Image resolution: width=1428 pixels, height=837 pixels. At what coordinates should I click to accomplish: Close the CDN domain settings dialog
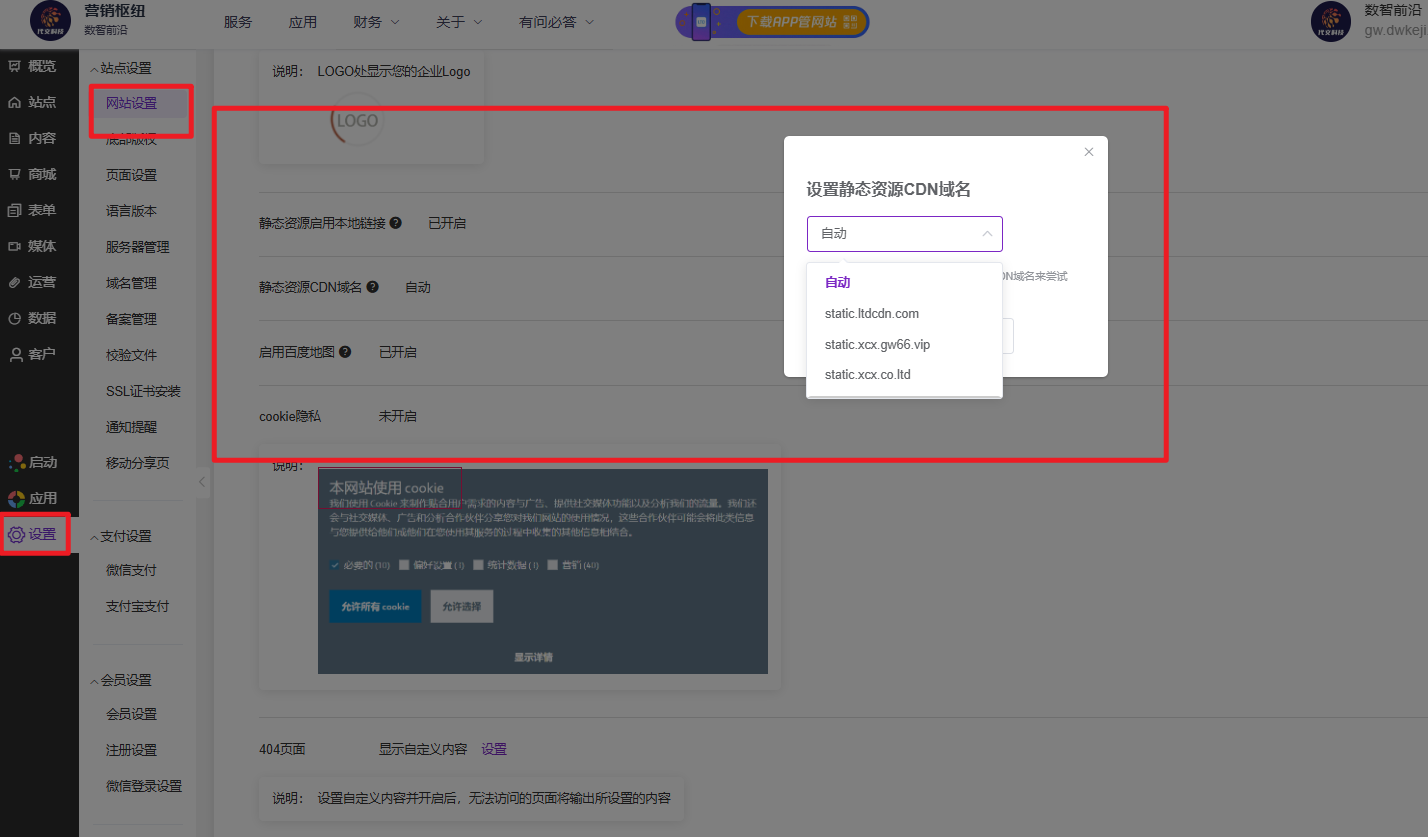click(1089, 152)
